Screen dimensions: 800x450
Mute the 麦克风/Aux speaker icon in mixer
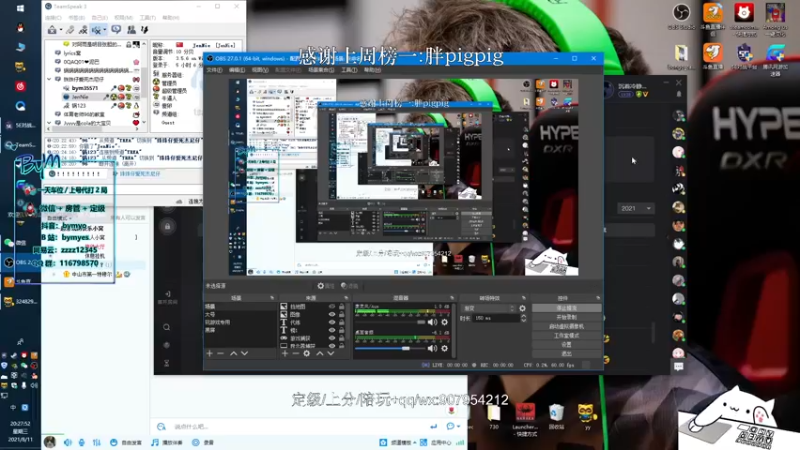[x=432, y=322]
